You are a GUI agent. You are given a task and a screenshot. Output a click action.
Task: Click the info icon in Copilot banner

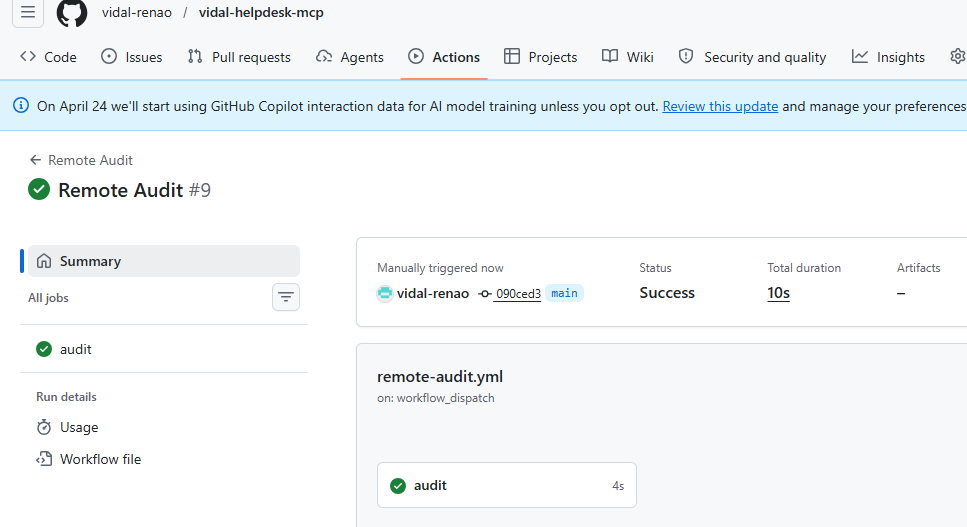[x=21, y=105]
